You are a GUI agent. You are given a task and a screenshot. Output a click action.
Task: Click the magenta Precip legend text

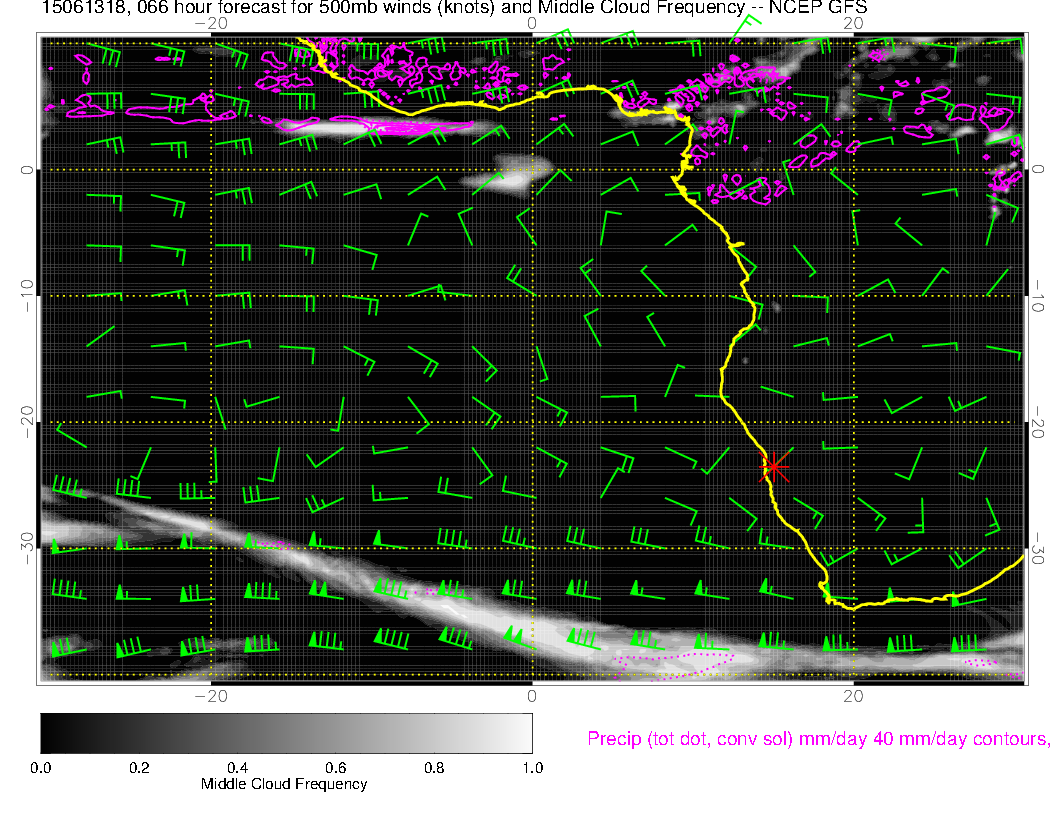[x=817, y=740]
